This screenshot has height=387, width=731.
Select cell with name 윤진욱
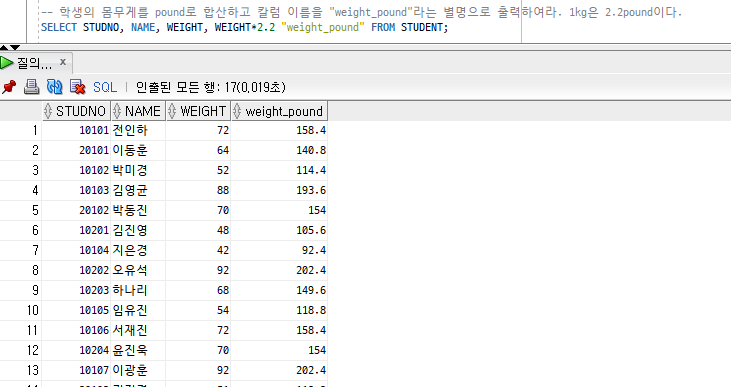click(138, 350)
